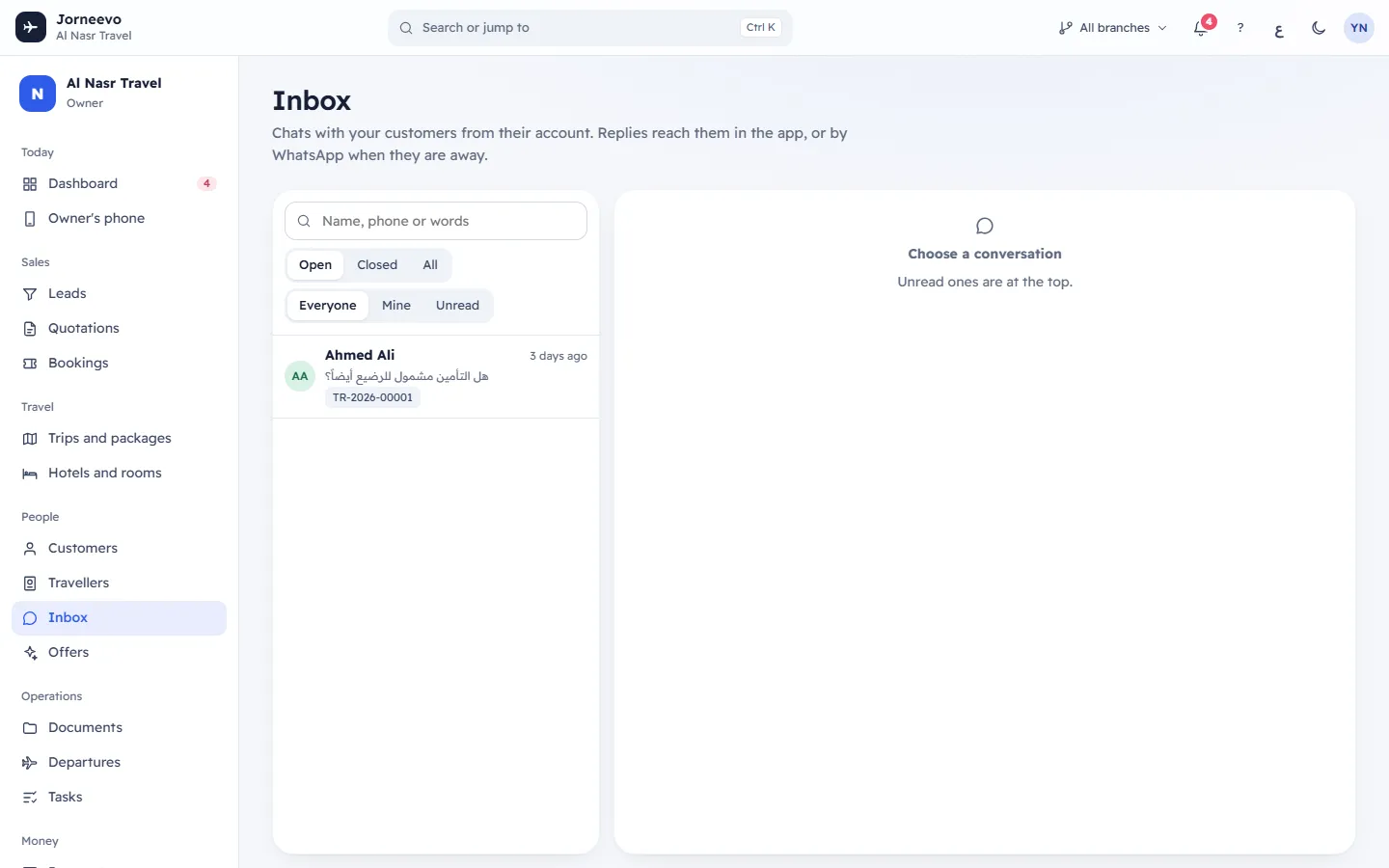Open Hotels and rooms
This screenshot has height=868, width=1389.
pyautogui.click(x=119, y=473)
